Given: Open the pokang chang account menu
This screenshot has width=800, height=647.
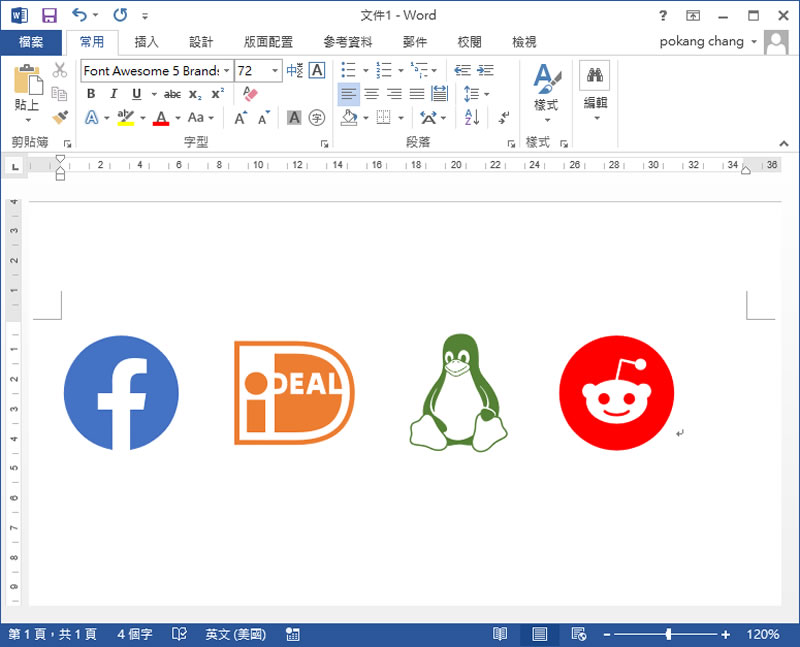Looking at the screenshot, I should click(708, 41).
